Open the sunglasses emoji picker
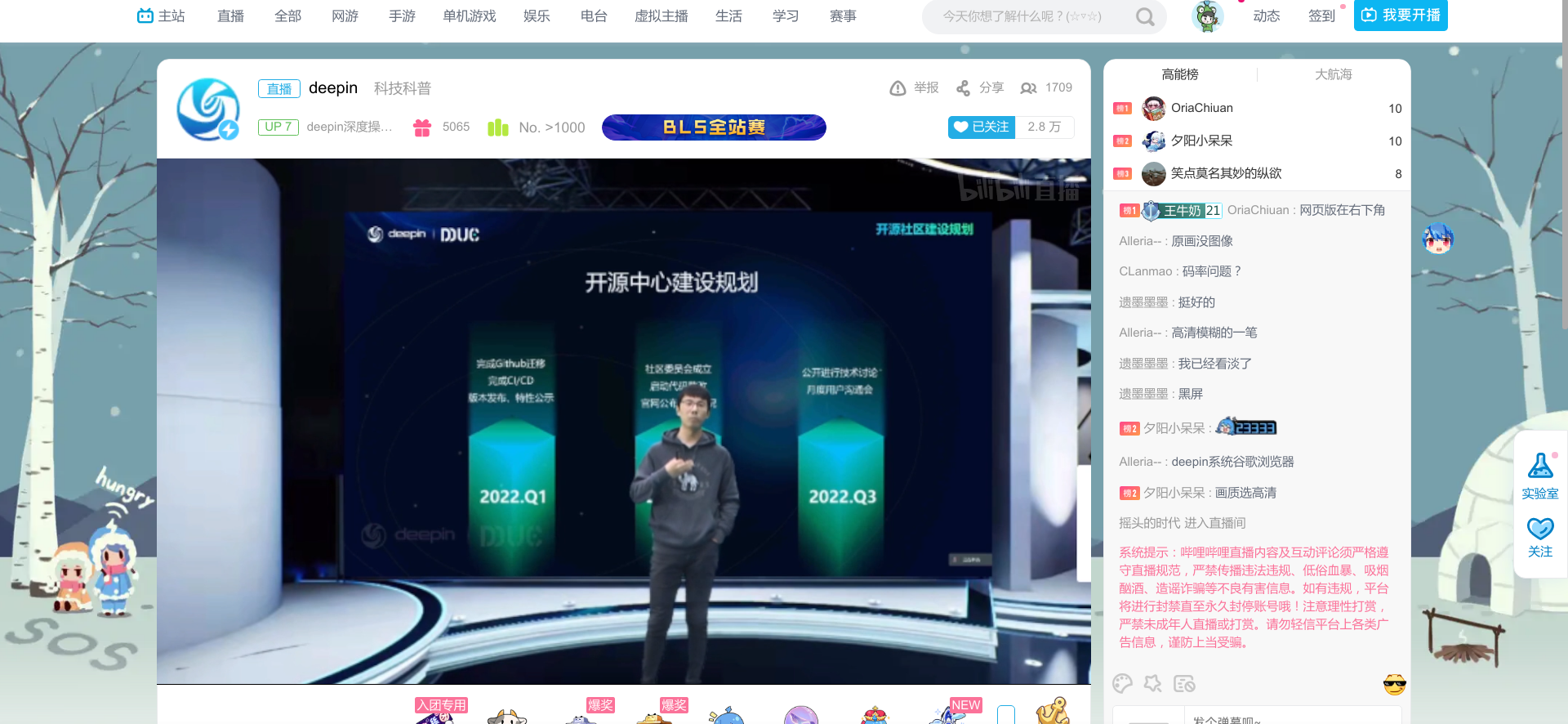This screenshot has height=724, width=1568. pos(1395,684)
